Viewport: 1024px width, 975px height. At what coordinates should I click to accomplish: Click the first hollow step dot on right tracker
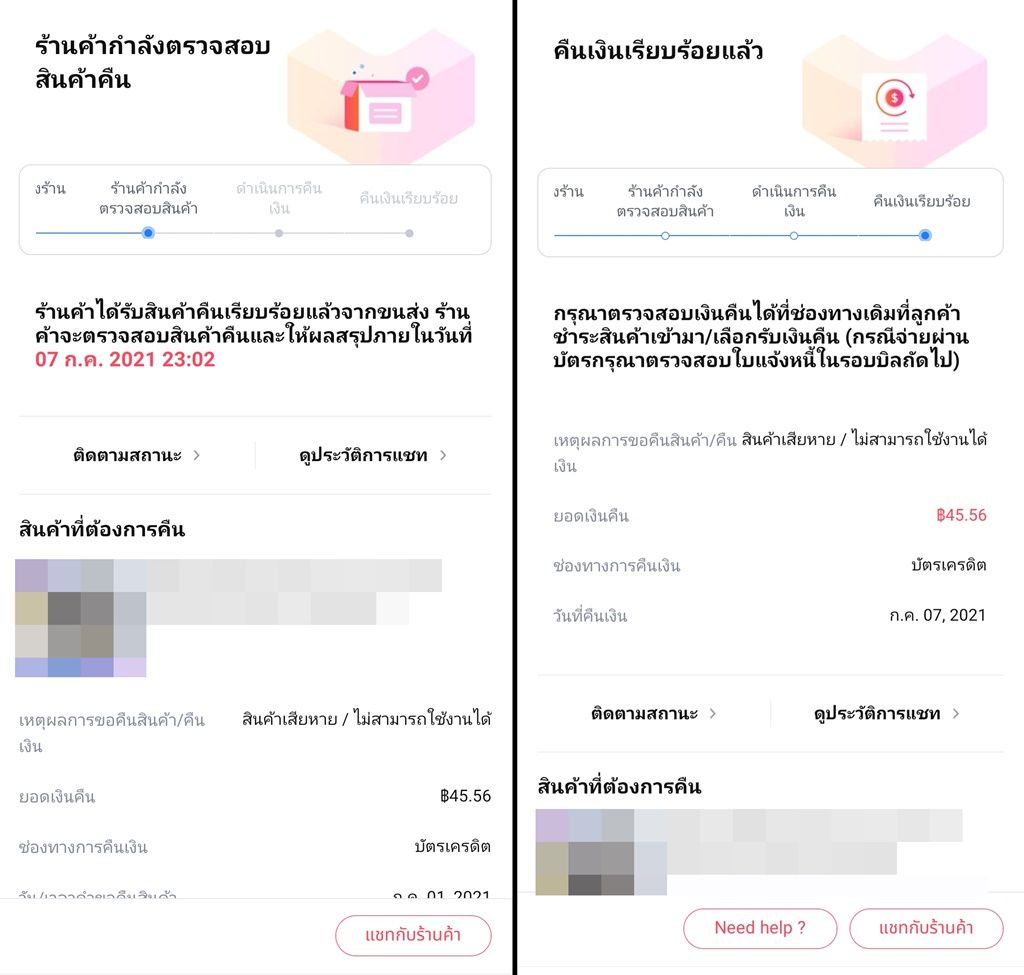click(665, 236)
